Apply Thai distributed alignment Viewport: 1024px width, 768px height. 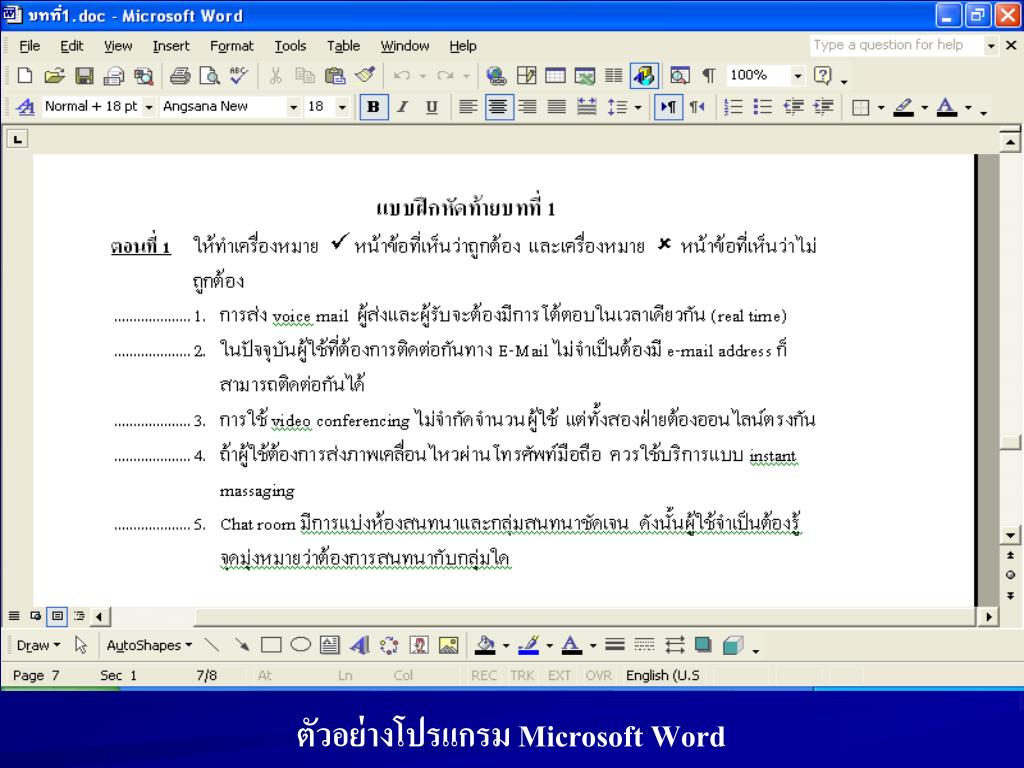point(586,107)
